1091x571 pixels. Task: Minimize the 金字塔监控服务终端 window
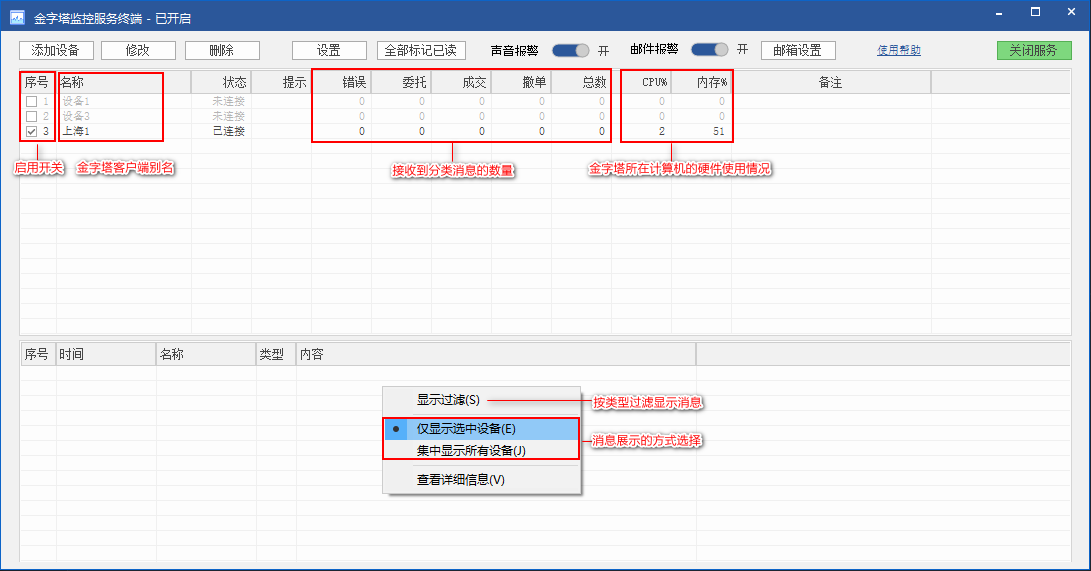coord(999,14)
